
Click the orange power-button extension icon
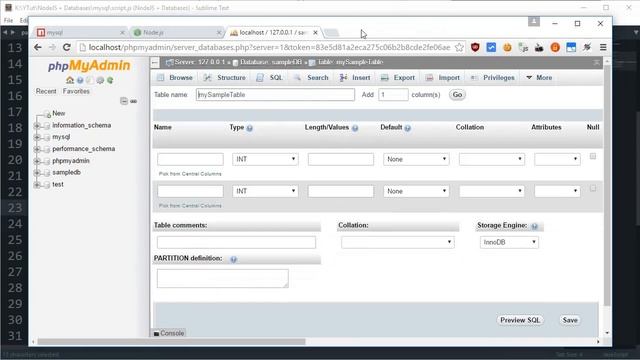507,47
